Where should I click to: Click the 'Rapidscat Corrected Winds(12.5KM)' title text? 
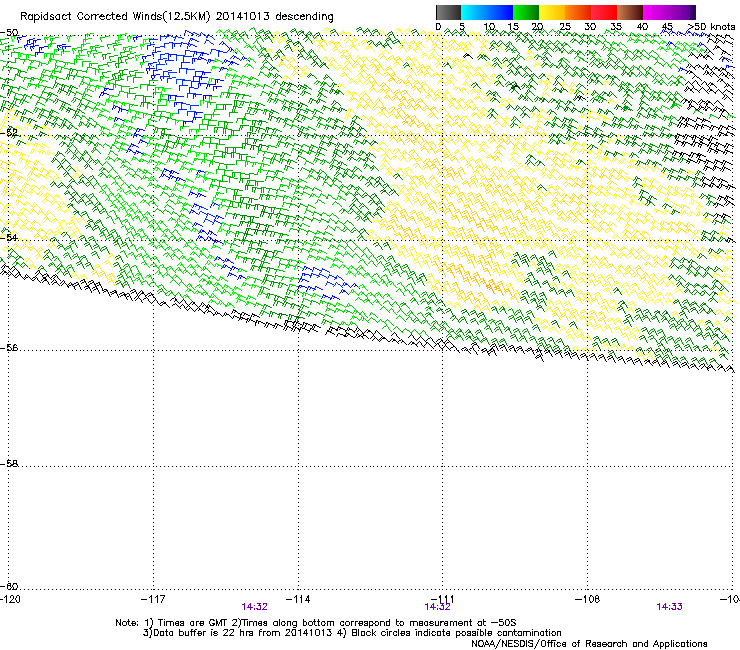click(115, 17)
